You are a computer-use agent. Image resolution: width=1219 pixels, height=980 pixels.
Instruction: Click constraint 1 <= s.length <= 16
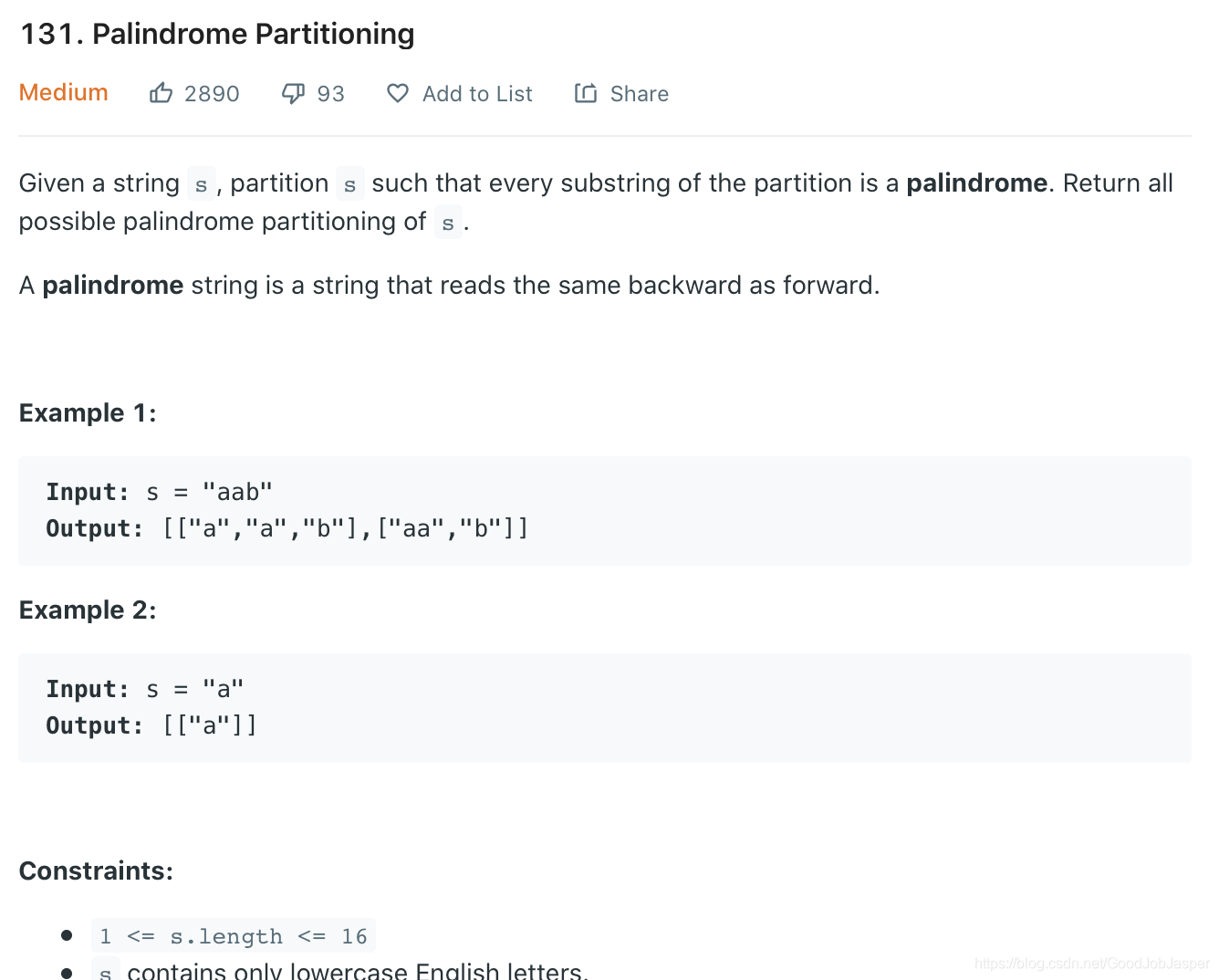coord(234,936)
